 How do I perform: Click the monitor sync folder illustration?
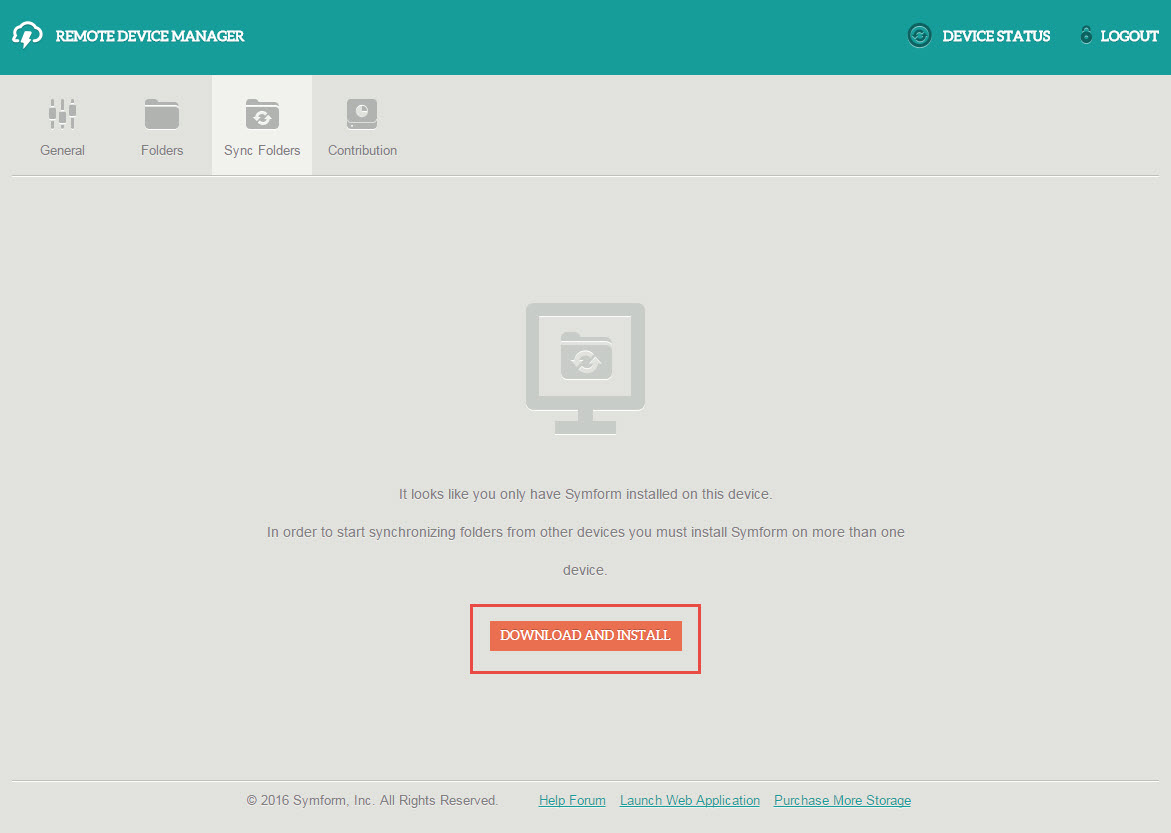[586, 368]
